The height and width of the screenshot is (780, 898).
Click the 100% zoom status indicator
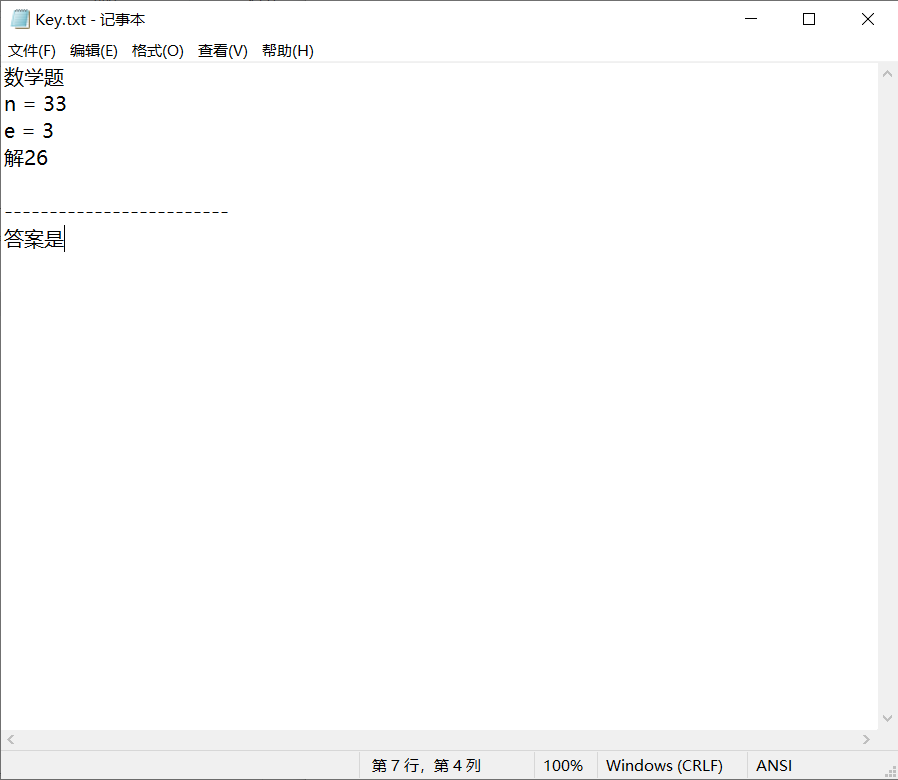tap(563, 765)
